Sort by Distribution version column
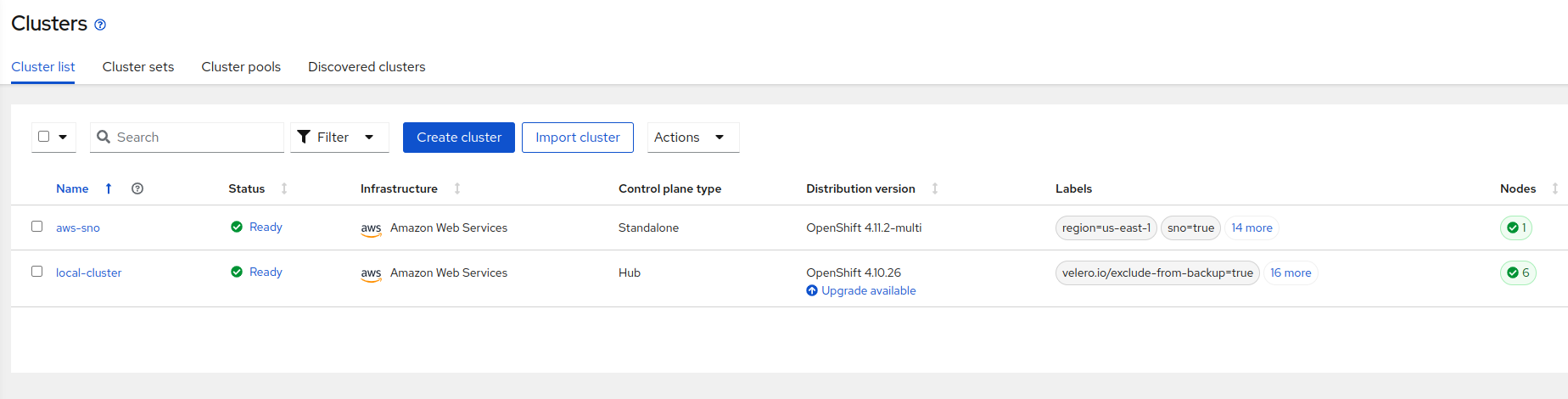The height and width of the screenshot is (399, 1568). [x=935, y=188]
